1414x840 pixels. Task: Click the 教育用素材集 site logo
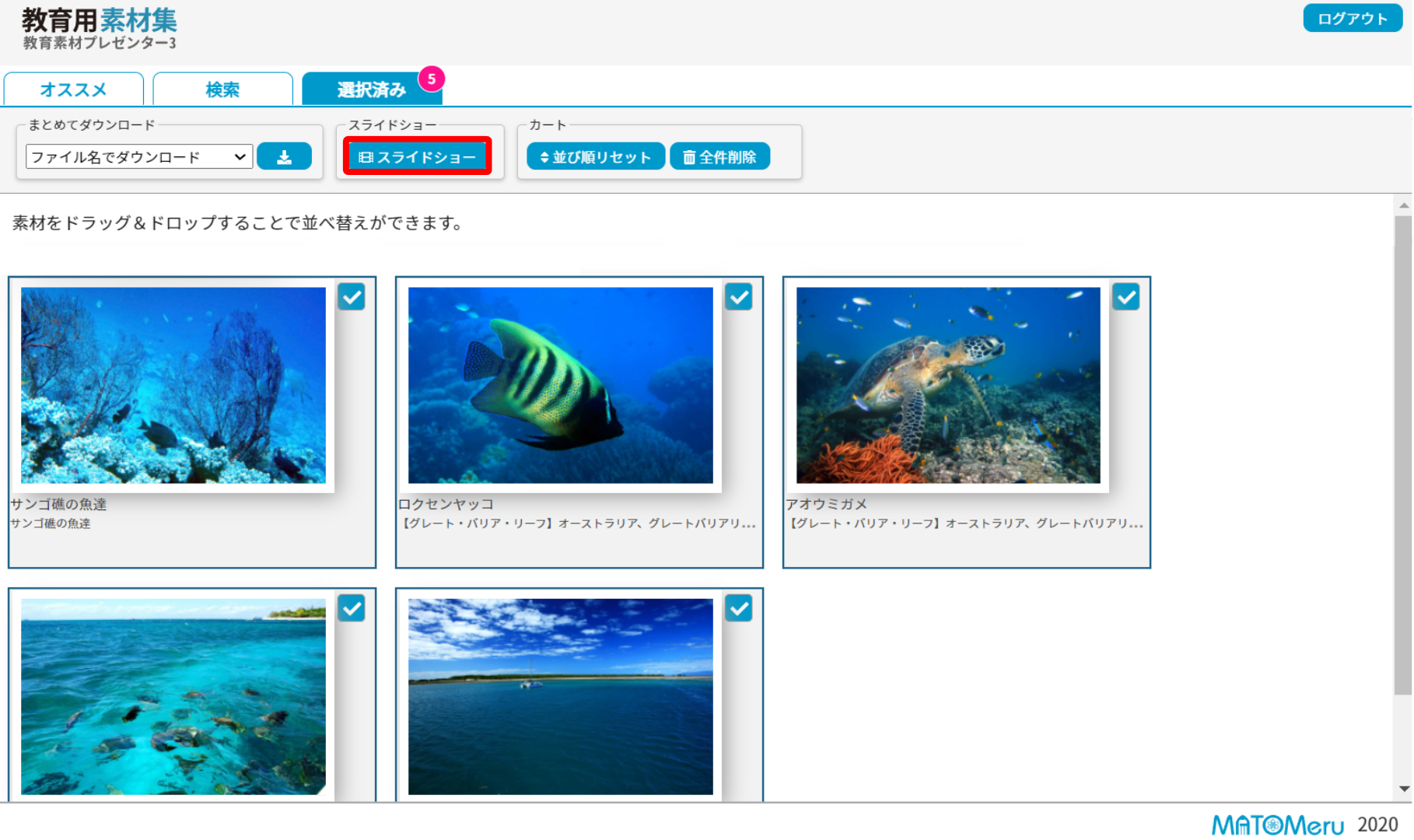pos(100,21)
